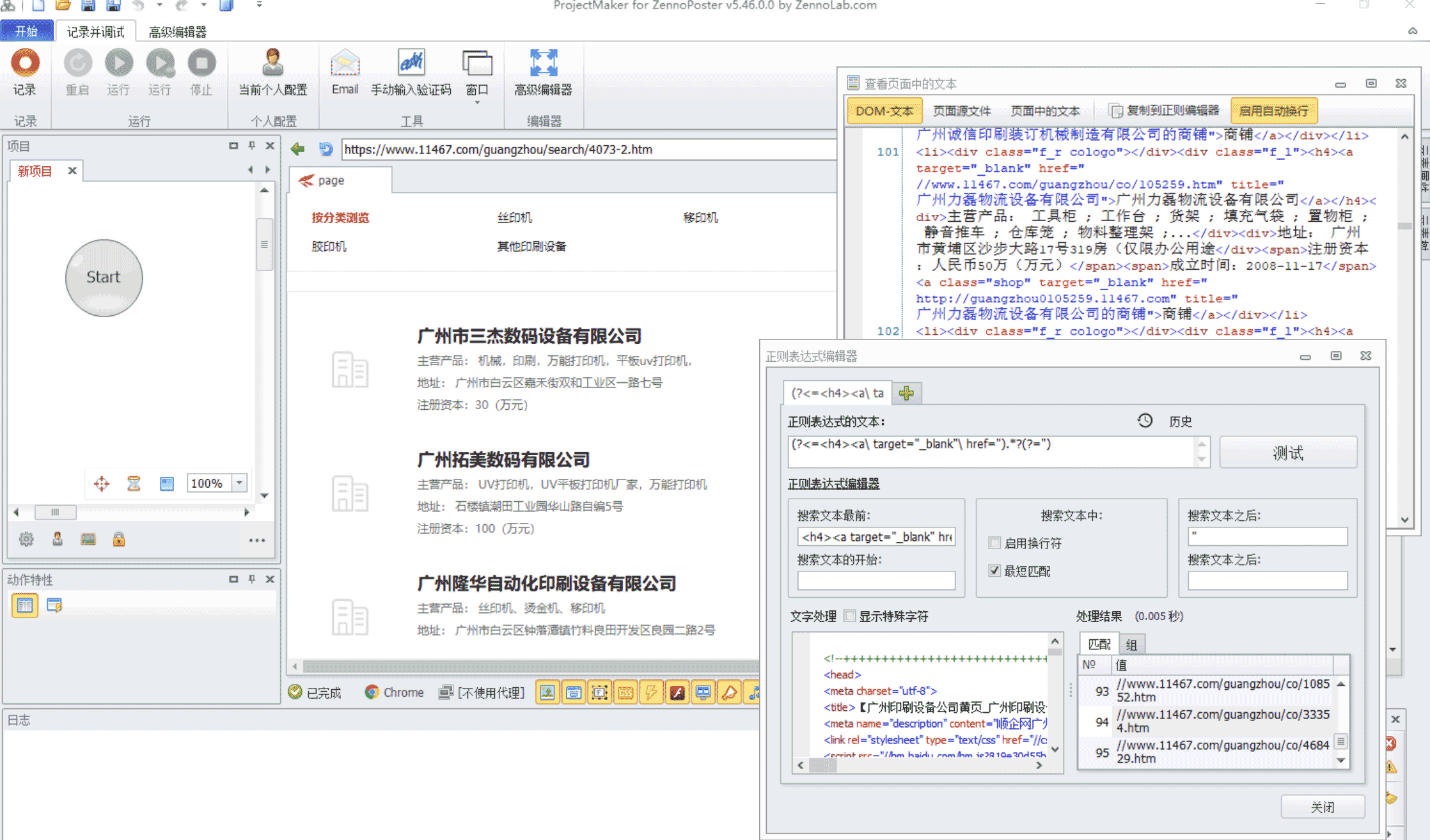Open quick access toolbar customize arrow
The height and width of the screenshot is (840, 1430).
(x=259, y=5)
